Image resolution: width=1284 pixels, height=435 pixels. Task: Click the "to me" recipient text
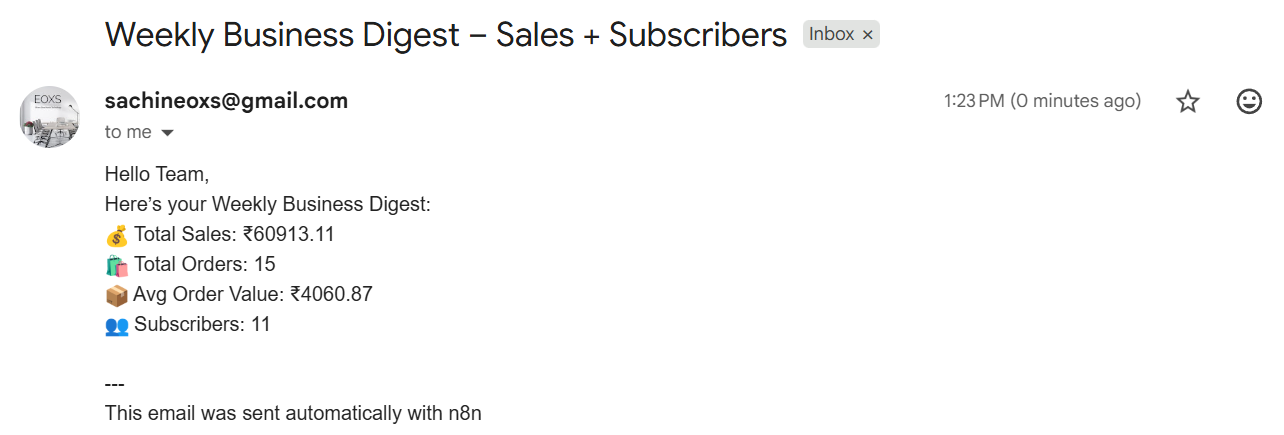(128, 133)
